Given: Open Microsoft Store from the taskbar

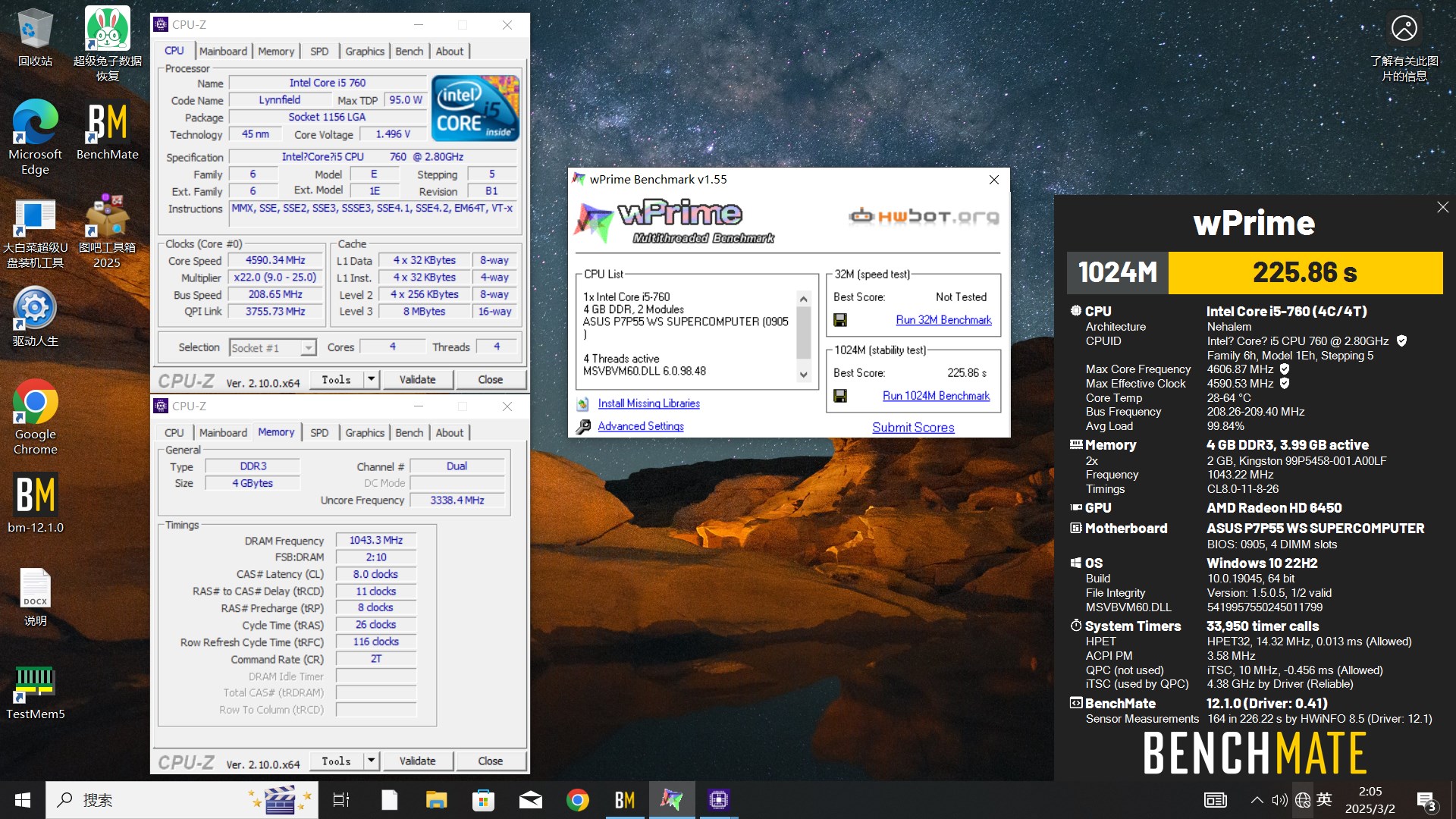Looking at the screenshot, I should coord(483,800).
